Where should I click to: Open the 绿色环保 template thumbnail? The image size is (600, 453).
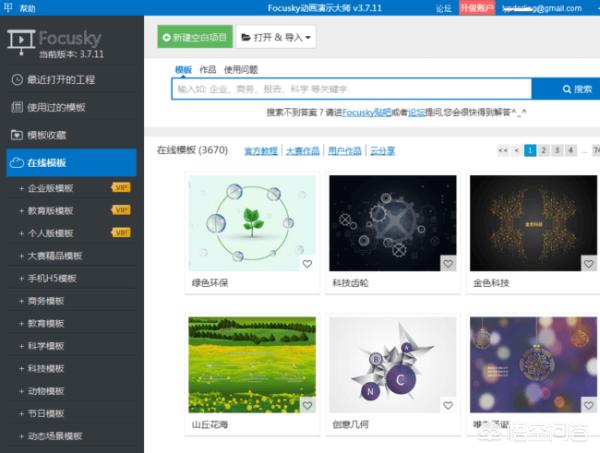[x=252, y=223]
